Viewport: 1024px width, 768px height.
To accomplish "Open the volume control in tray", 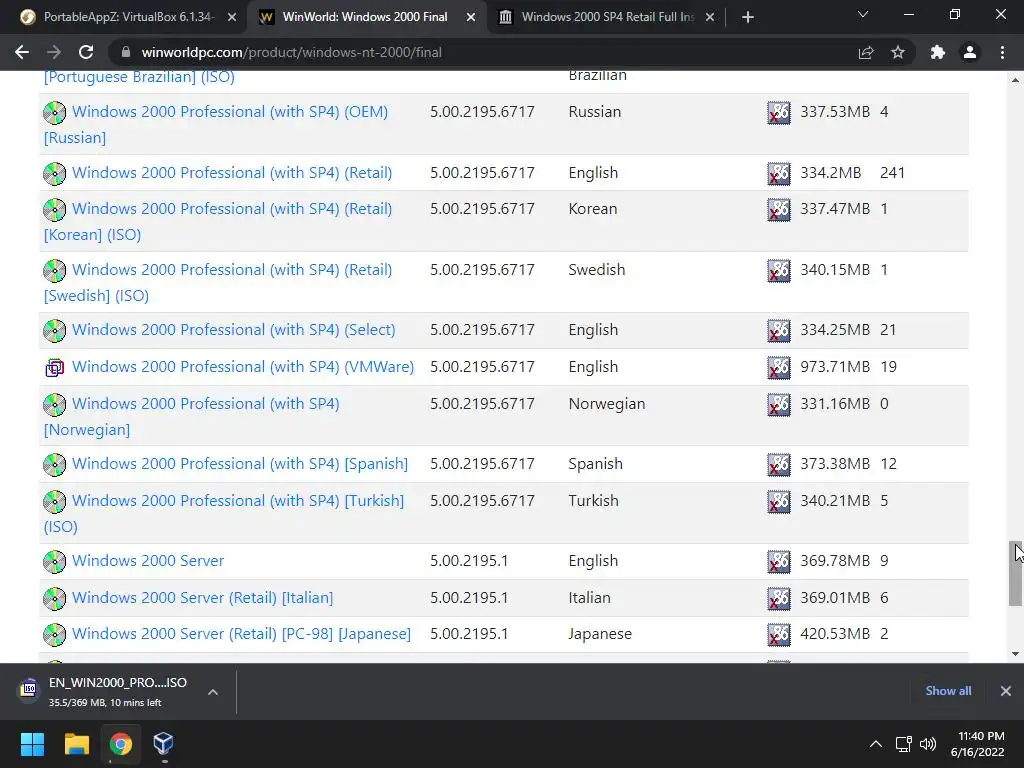I will coord(928,744).
